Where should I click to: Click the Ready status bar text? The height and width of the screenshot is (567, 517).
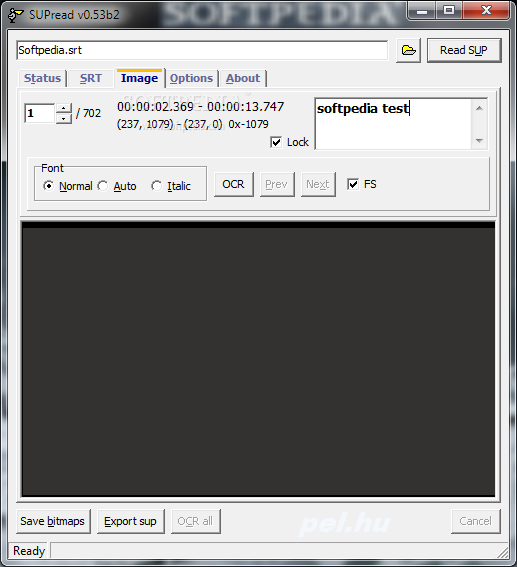coord(29,551)
